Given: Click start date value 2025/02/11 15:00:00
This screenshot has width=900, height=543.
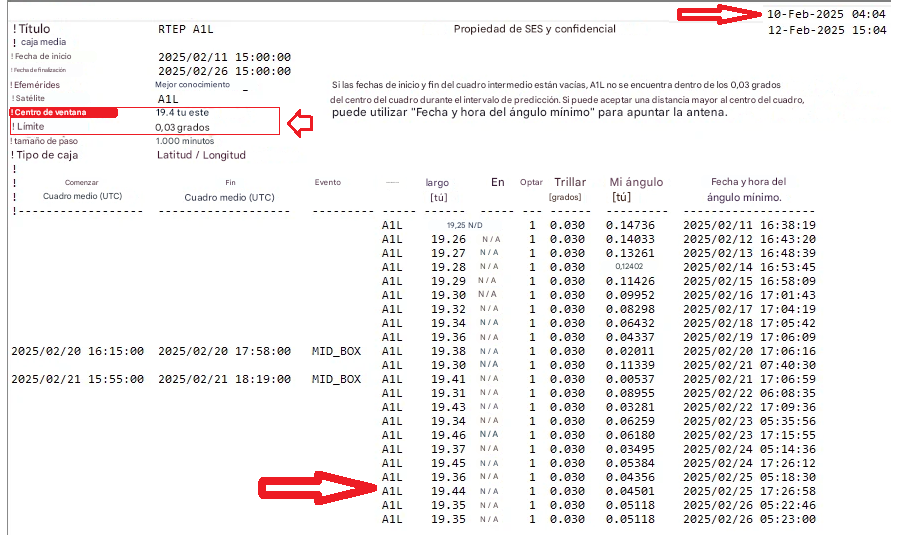Looking at the screenshot, I should [224, 57].
